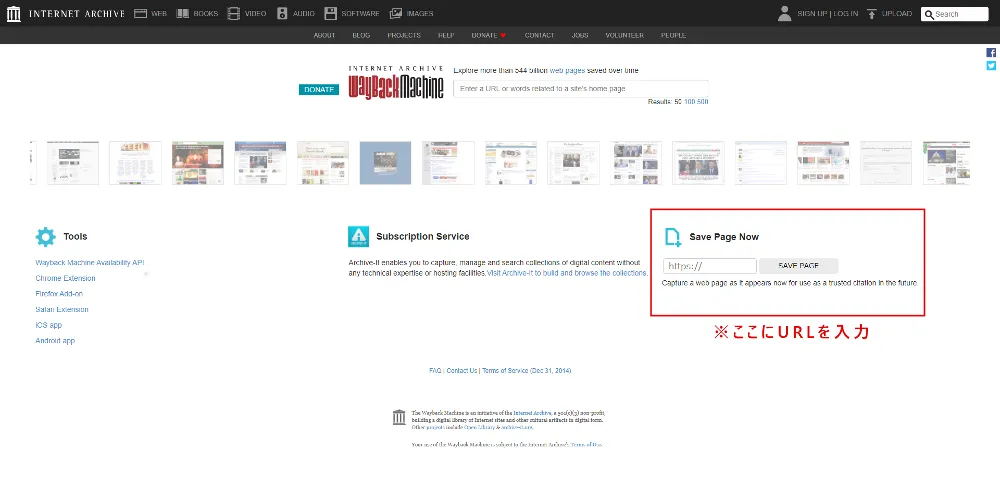Share page via Twitter icon
Viewport: 1000px width, 487px height.
coord(991,66)
